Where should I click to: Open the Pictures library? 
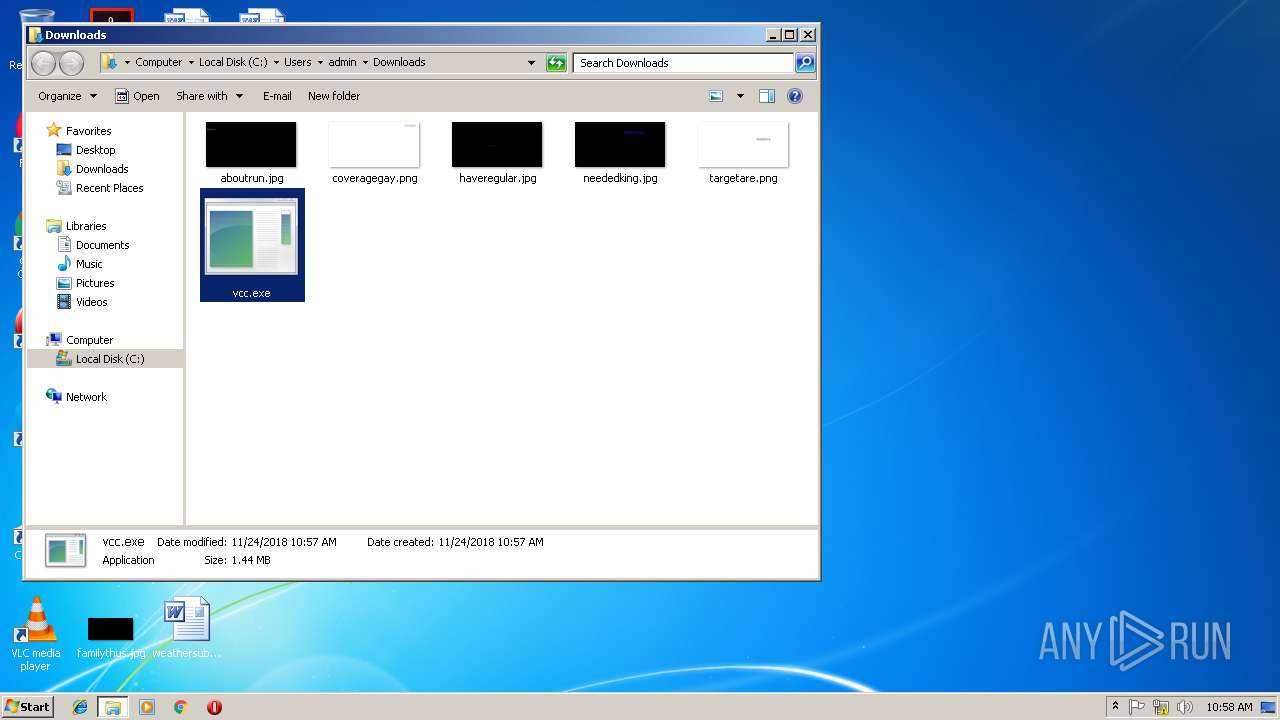click(x=94, y=283)
